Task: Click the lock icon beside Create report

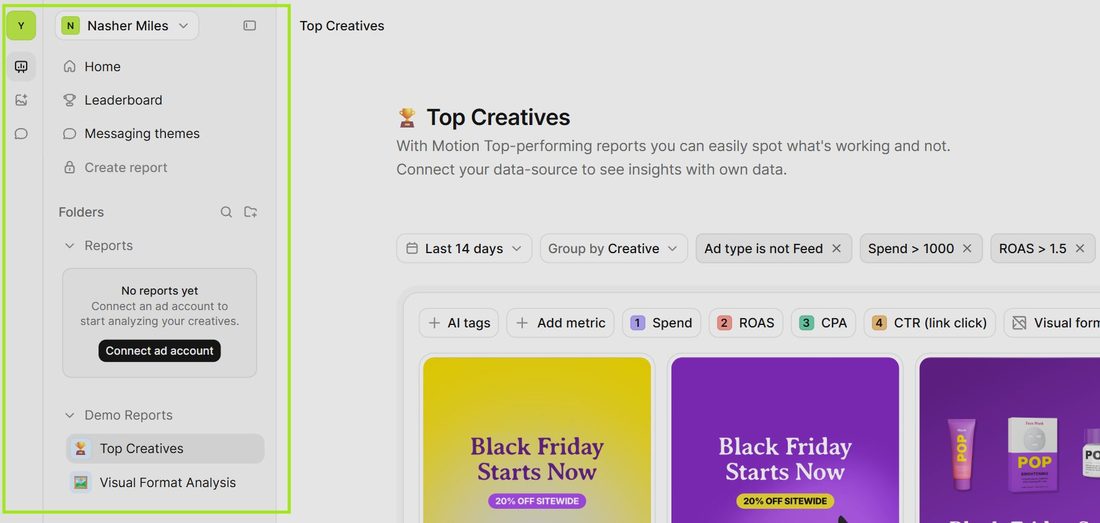Action: (69, 168)
